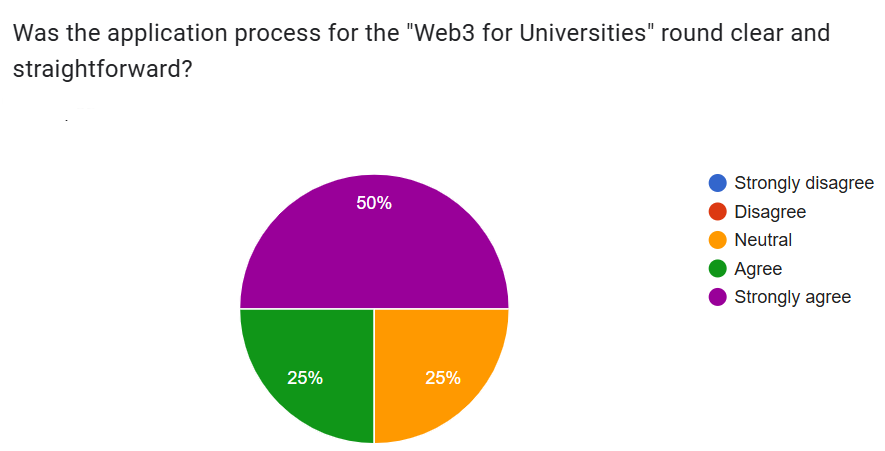Image resolution: width=885 pixels, height=451 pixels.
Task: Select the 'Disagree' legend label
Action: [770, 212]
